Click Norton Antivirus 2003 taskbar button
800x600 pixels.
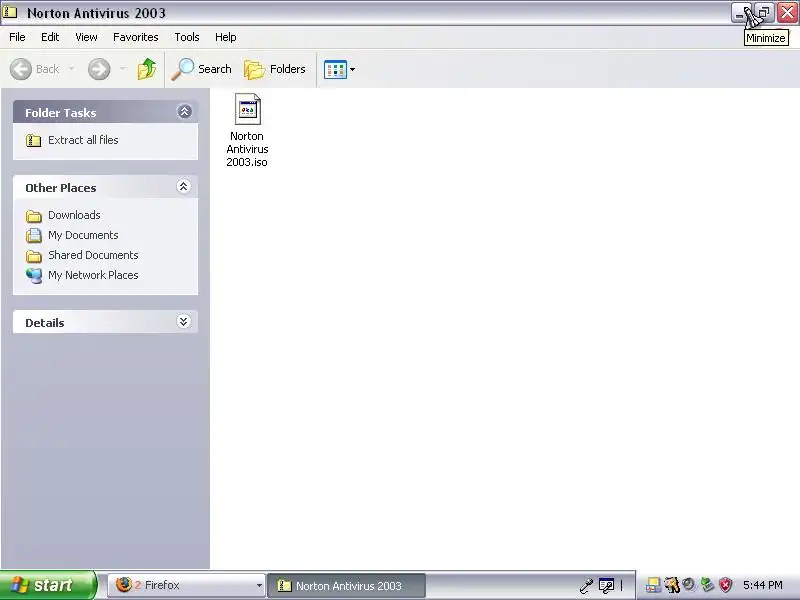[x=346, y=586]
